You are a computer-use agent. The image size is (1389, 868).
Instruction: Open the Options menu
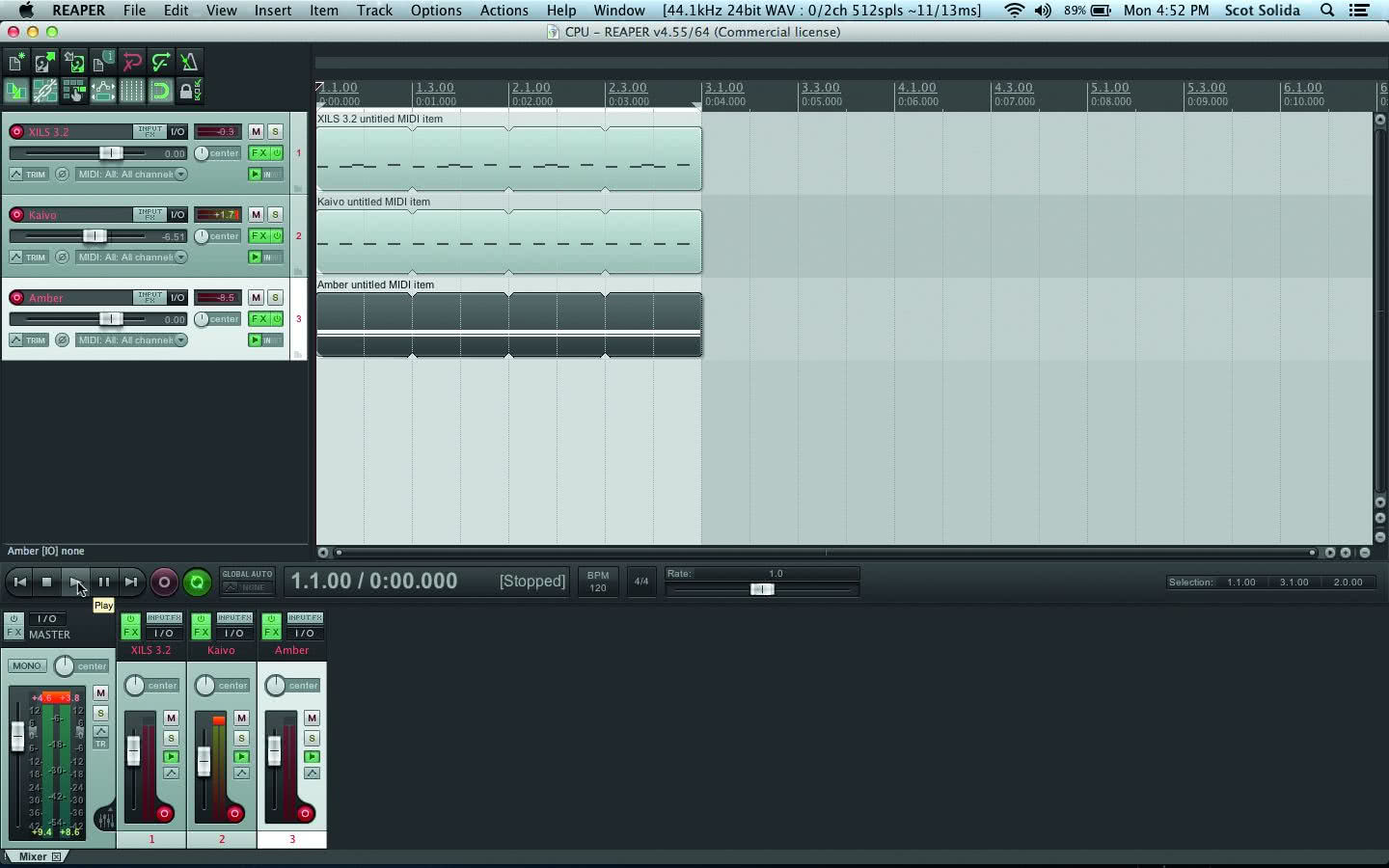click(436, 11)
